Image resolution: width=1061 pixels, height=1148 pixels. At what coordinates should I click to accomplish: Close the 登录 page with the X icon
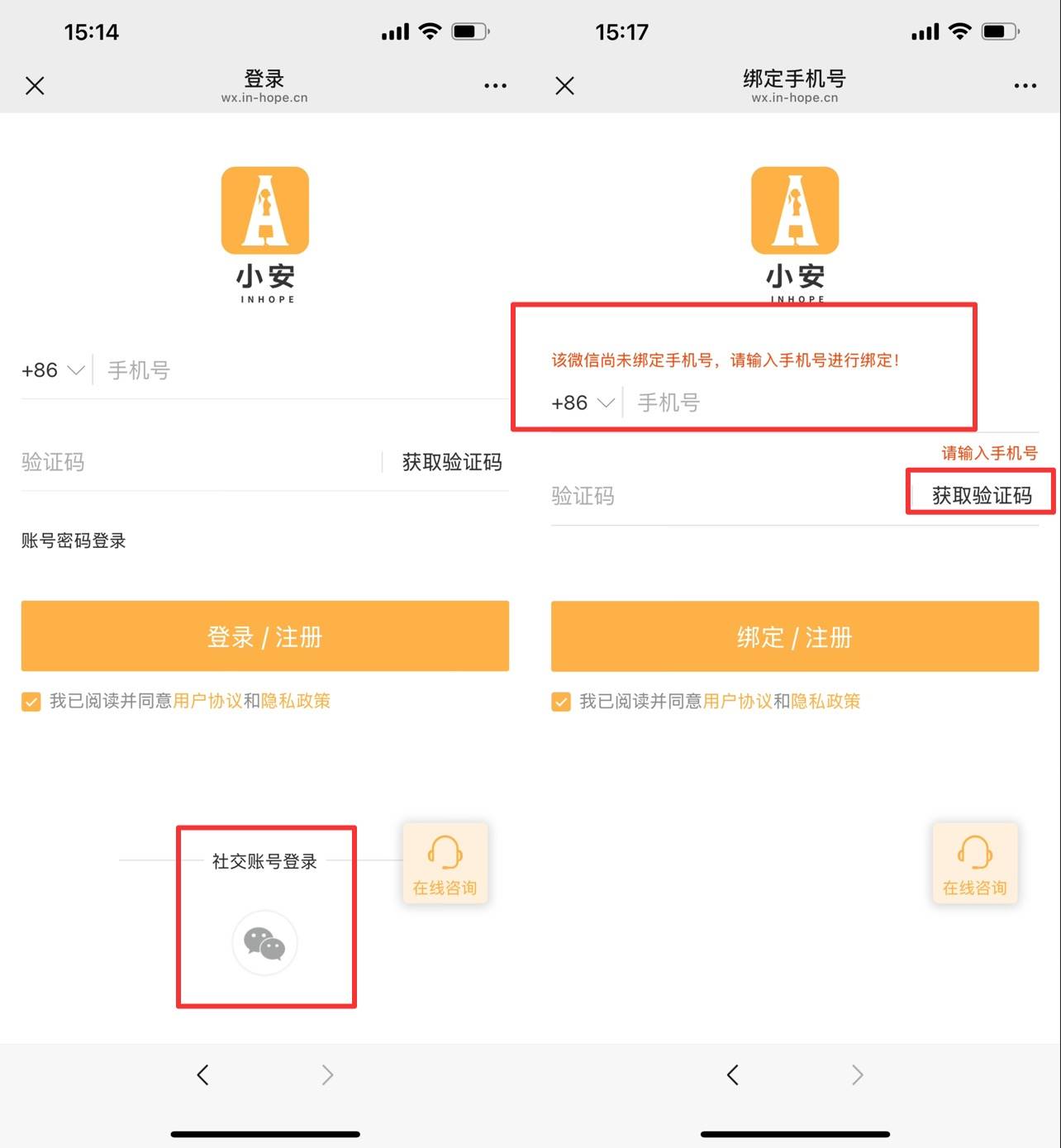point(35,86)
